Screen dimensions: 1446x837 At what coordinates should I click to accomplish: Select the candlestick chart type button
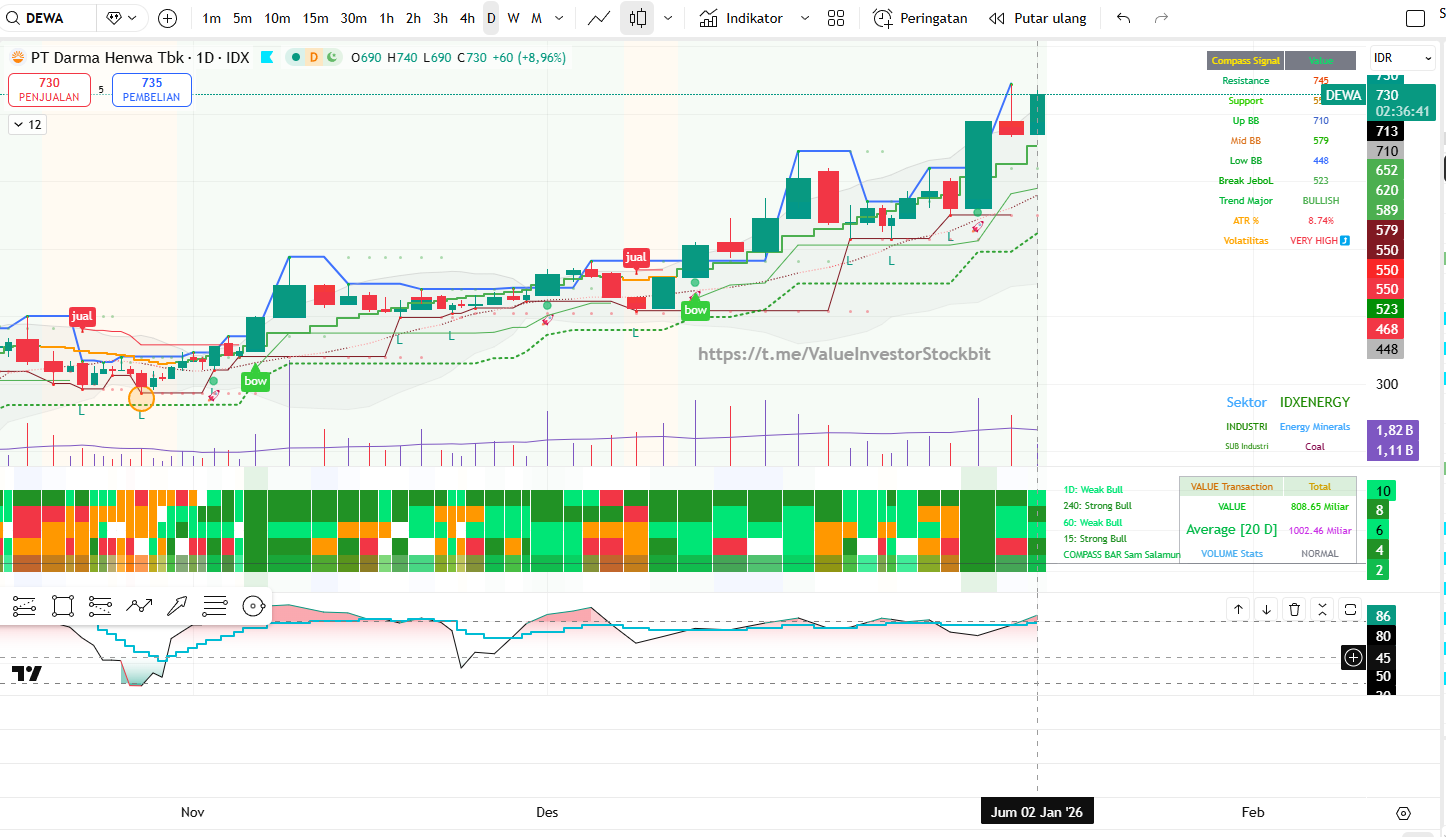(637, 18)
